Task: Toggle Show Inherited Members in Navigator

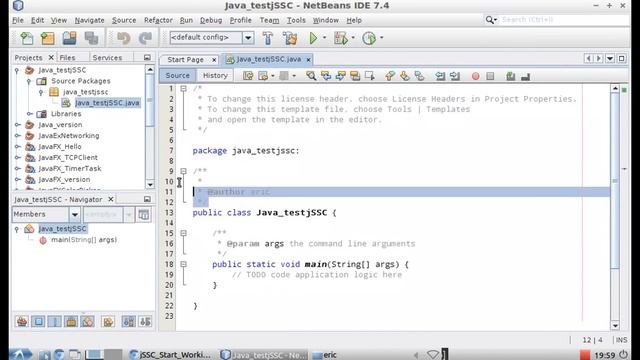Action: (x=22, y=322)
